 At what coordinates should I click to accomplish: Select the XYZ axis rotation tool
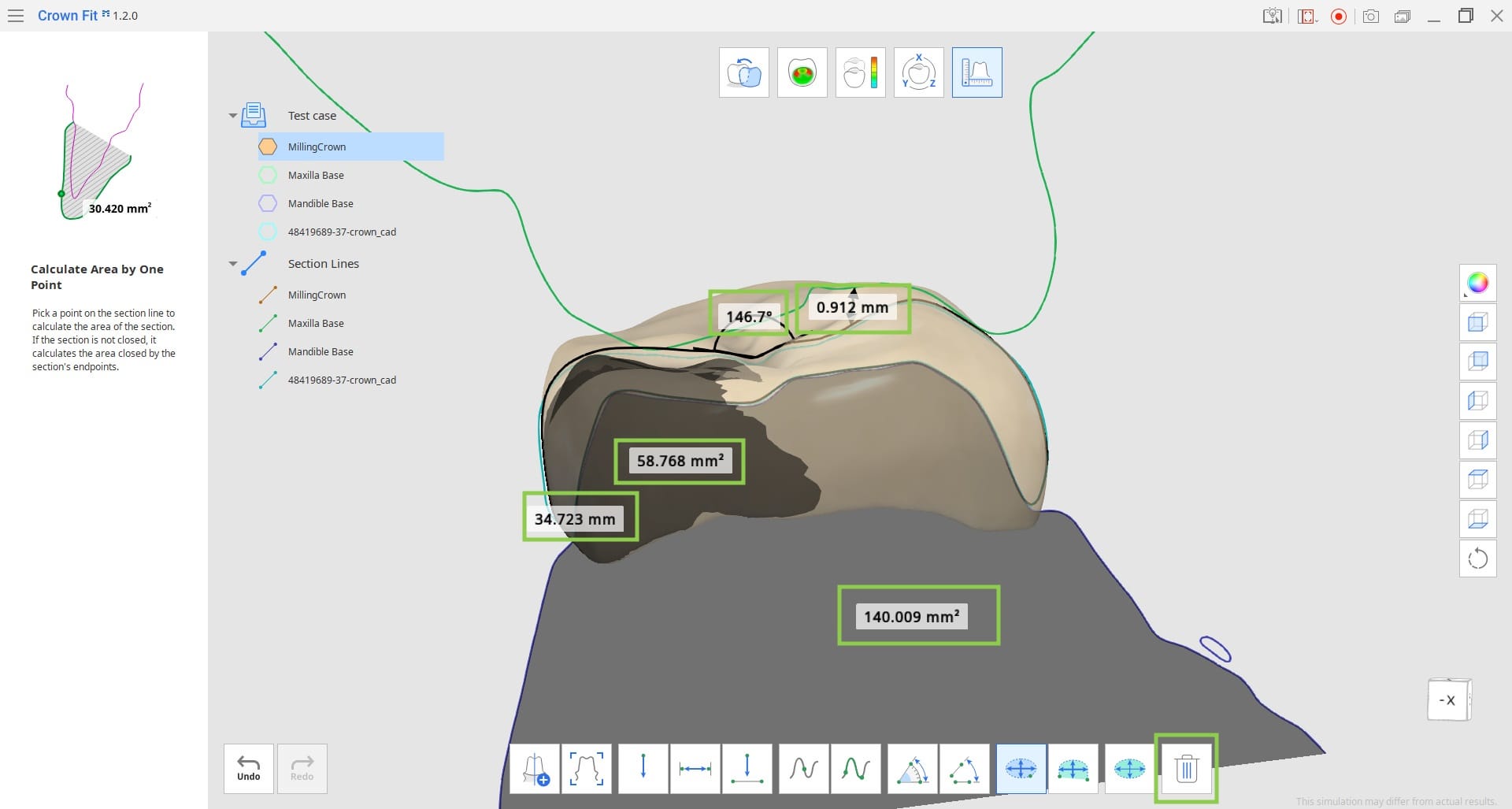(x=918, y=72)
